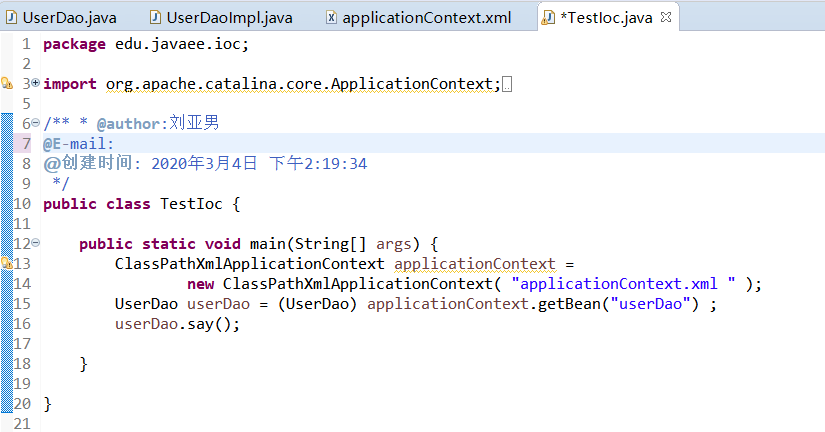Click the (UserDao) cast on line 15

pyautogui.click(x=317, y=304)
